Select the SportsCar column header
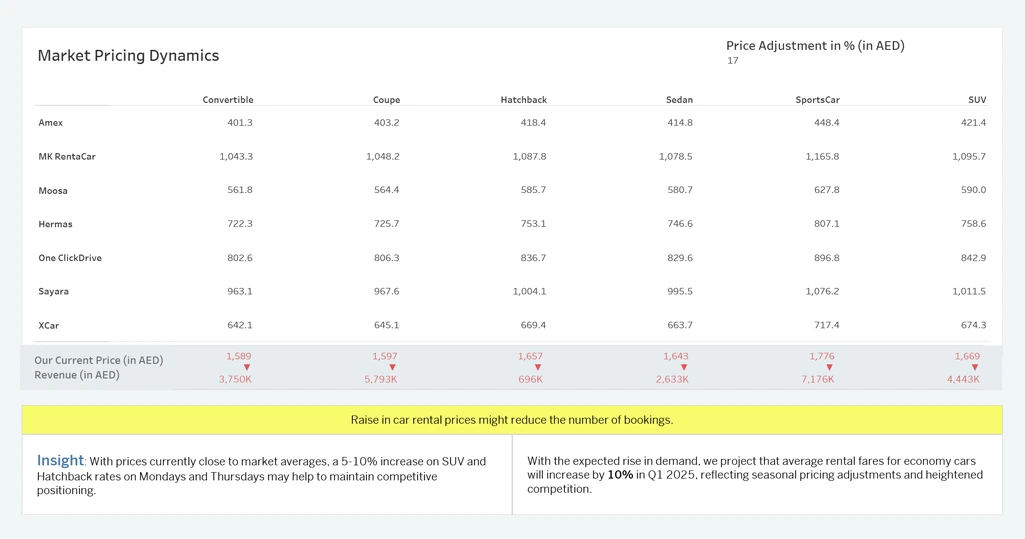This screenshot has height=539, width=1025. pos(817,100)
